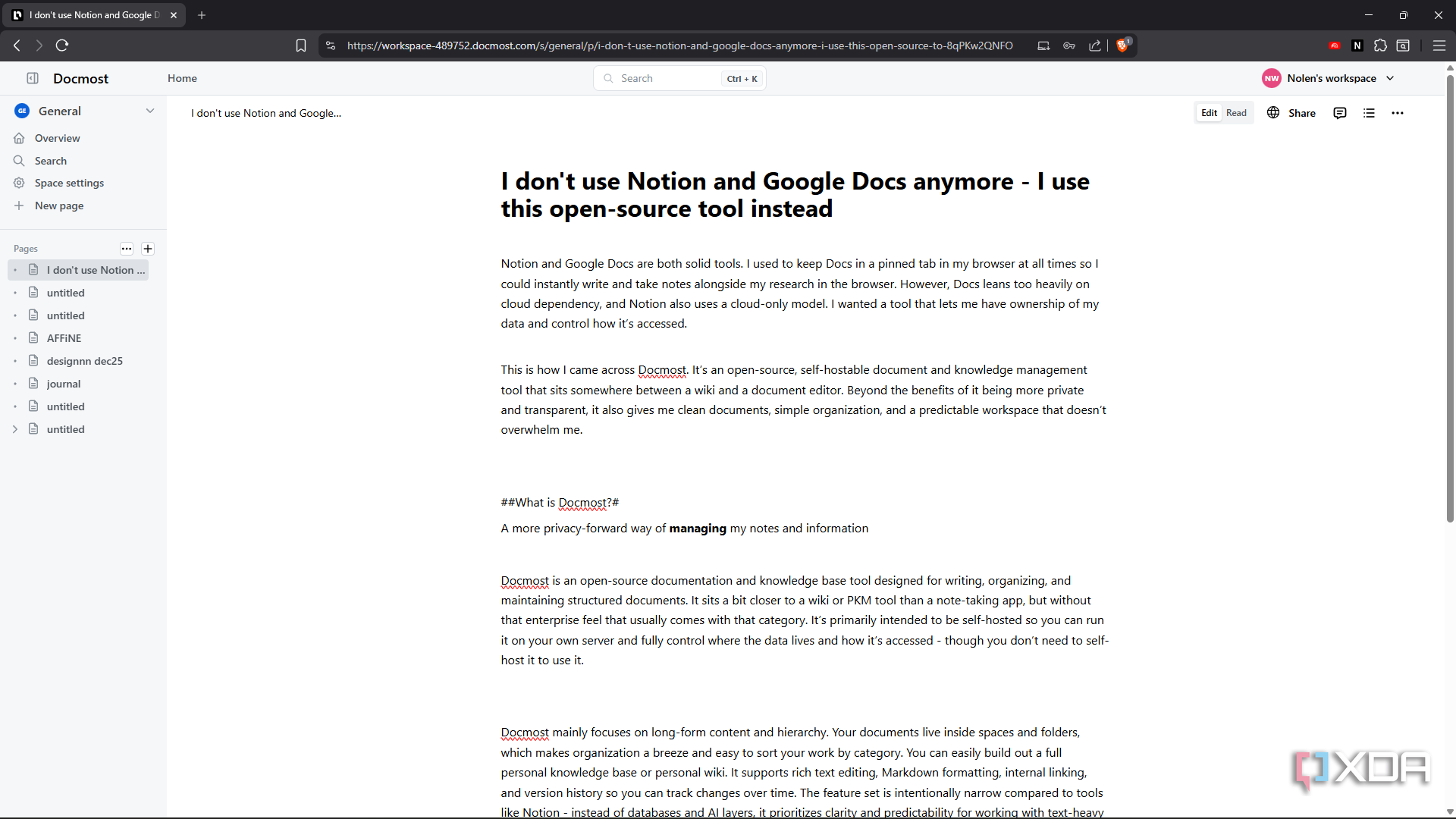Click the Share button
This screenshot has width=1456, height=819.
pos(1292,113)
